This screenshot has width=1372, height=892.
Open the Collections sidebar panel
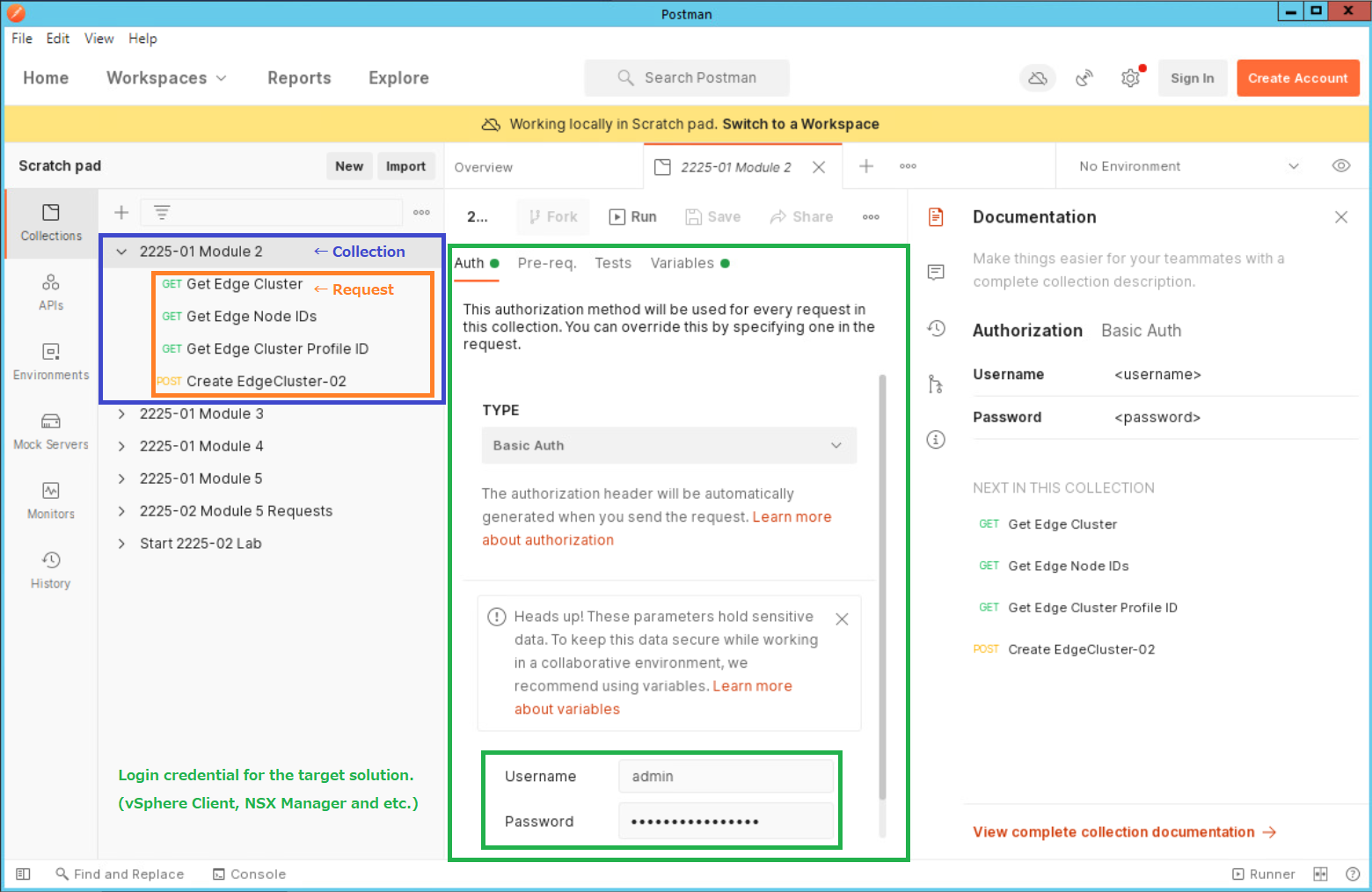tap(50, 223)
